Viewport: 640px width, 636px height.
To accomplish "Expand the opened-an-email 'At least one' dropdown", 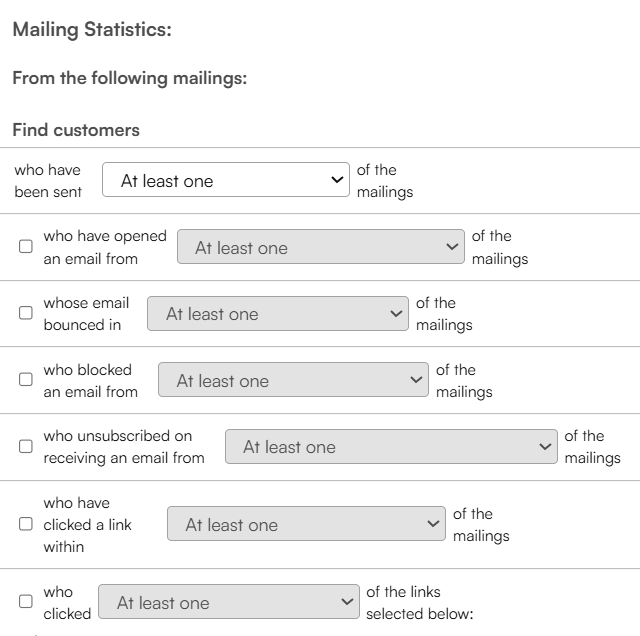I will (321, 247).
